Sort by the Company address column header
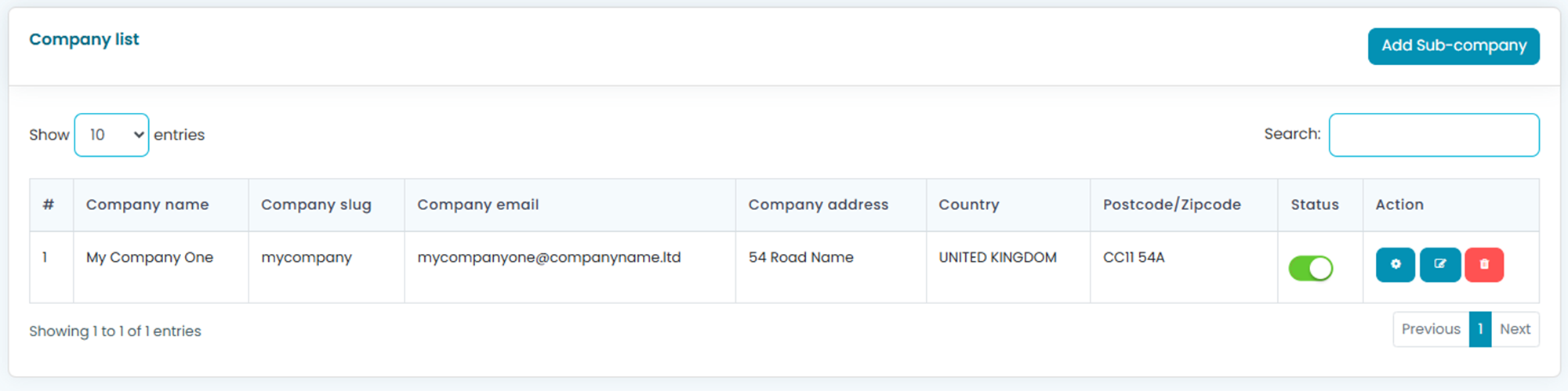Screen dimensions: 1568x391 pos(818,205)
